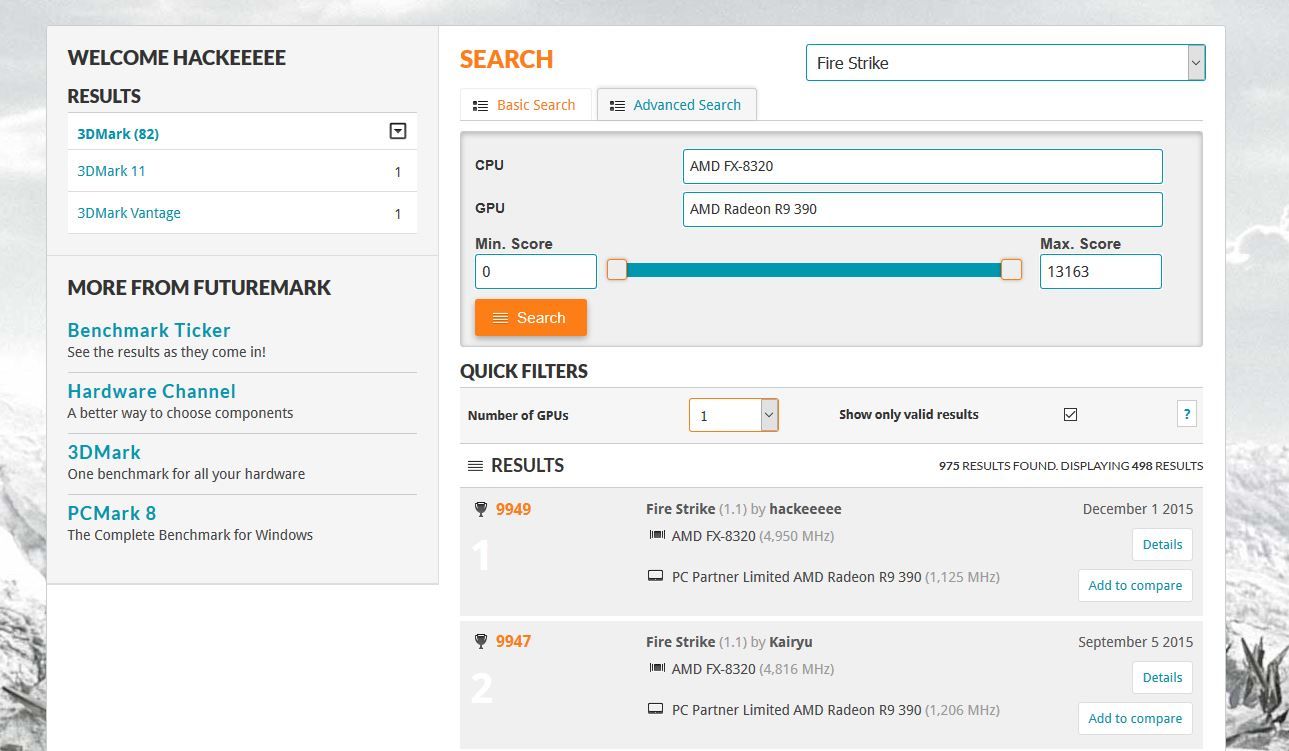Click December 1 2015 date text

click(x=1138, y=509)
